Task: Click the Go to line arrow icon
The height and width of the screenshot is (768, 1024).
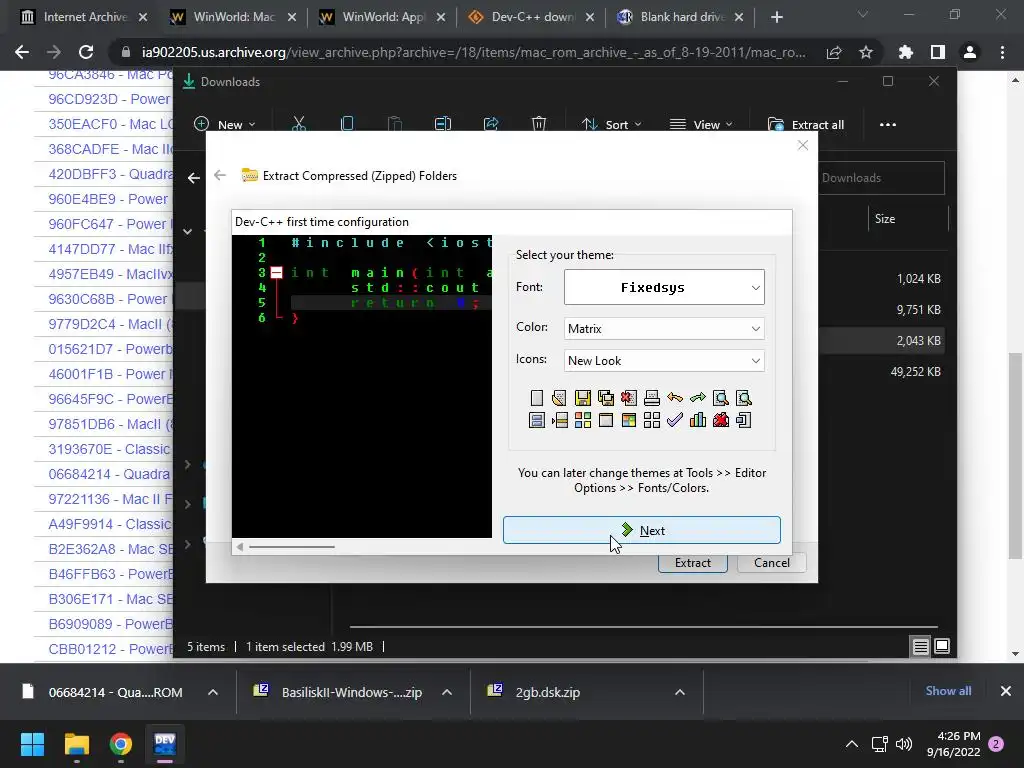Action: 560,420
